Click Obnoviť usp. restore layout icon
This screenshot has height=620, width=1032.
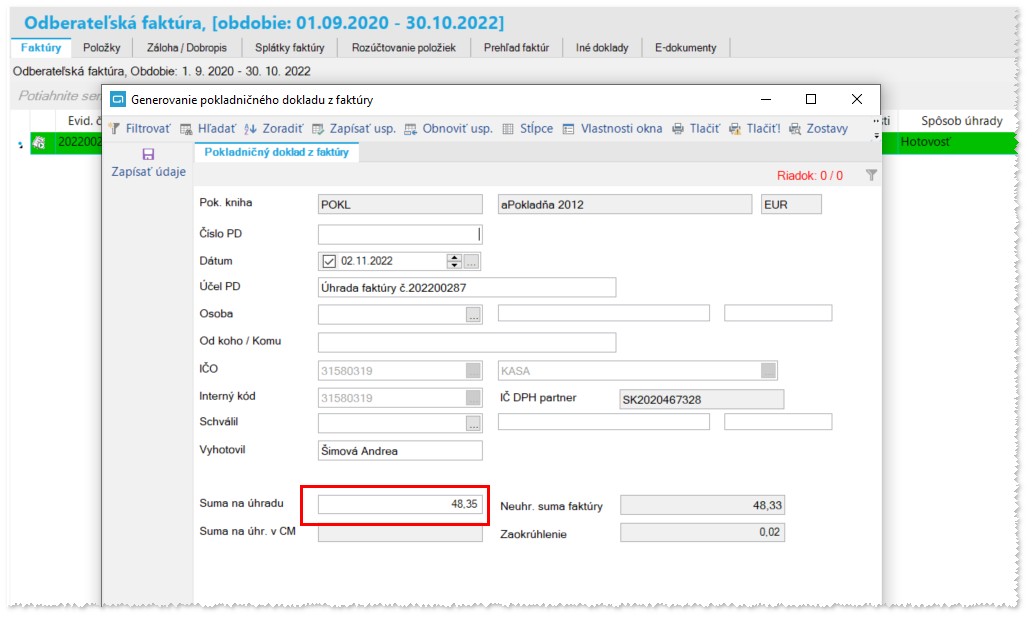click(x=411, y=129)
